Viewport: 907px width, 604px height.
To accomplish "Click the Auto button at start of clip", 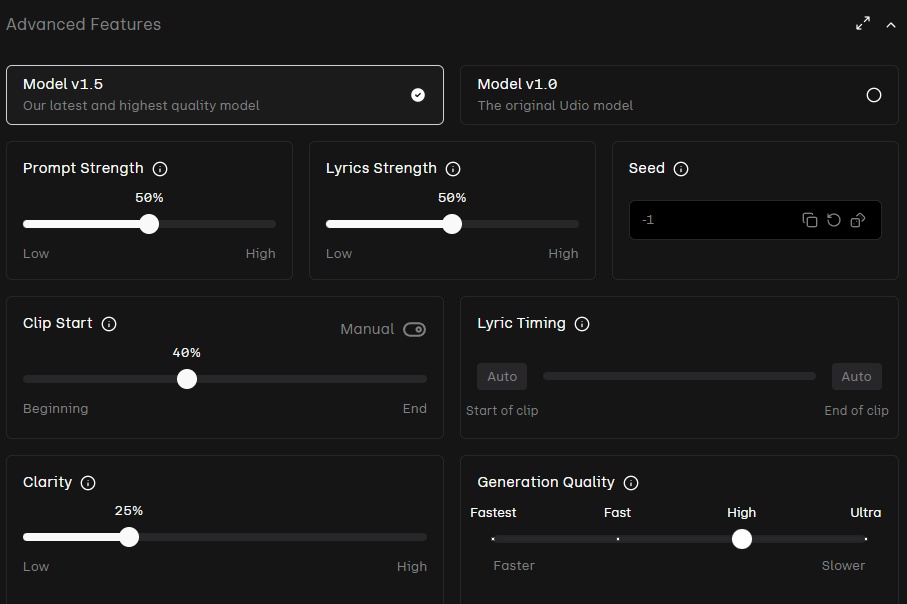I will [502, 377].
